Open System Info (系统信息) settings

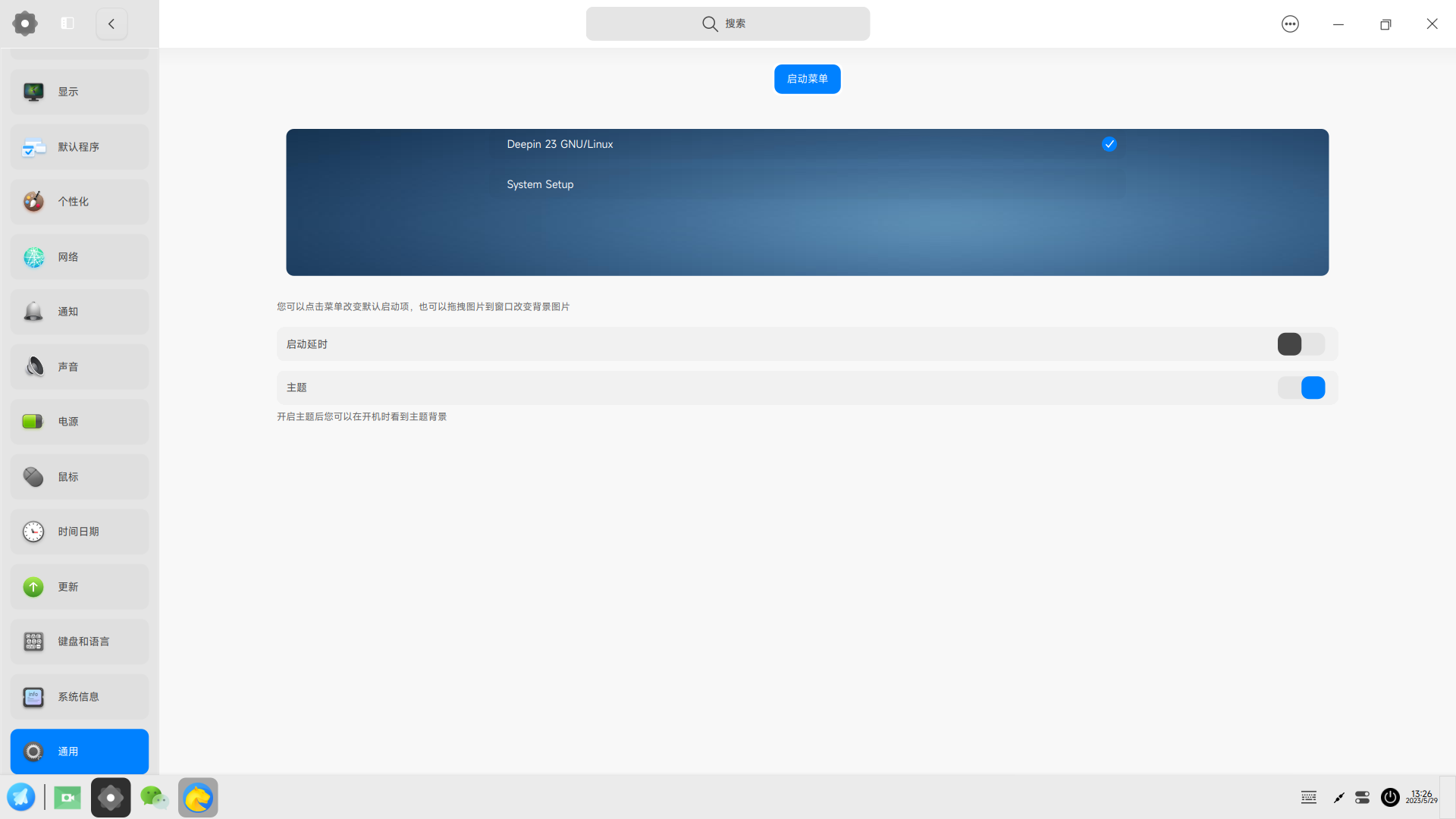(x=79, y=697)
